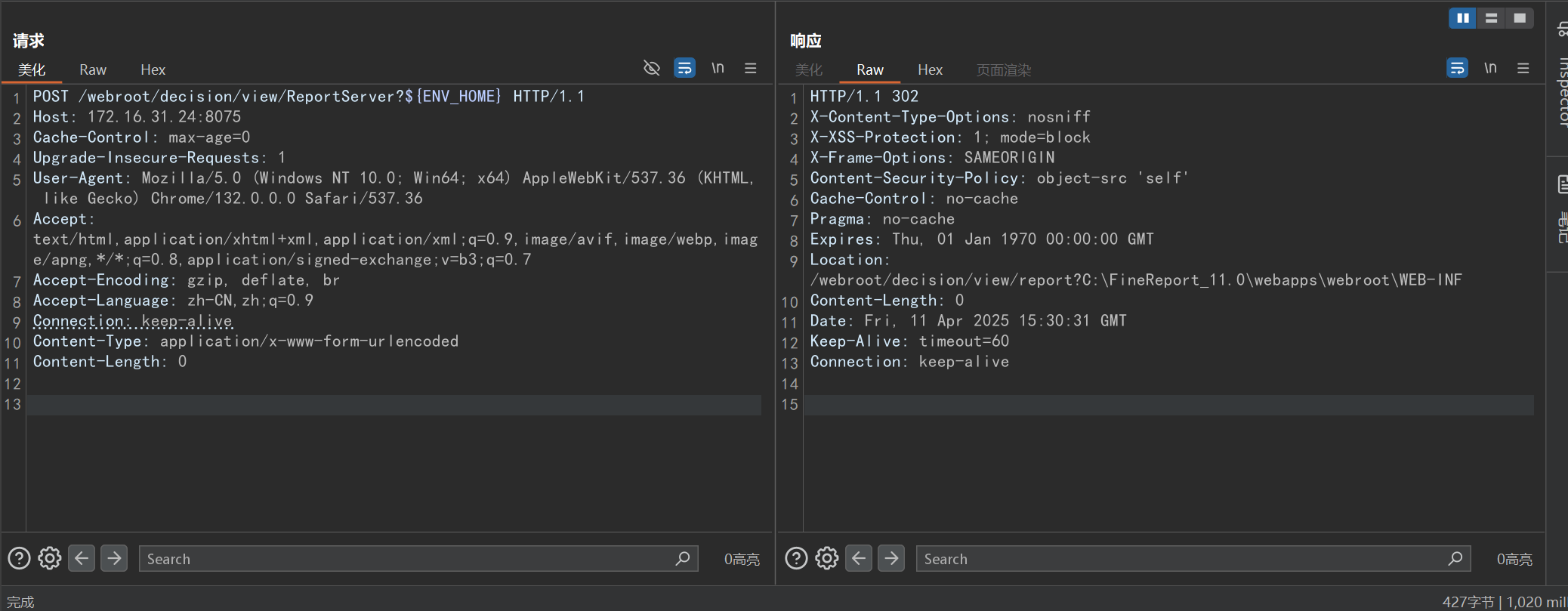Switch request view to Raw tab
Image resolution: width=1568 pixels, height=611 pixels.
point(93,69)
